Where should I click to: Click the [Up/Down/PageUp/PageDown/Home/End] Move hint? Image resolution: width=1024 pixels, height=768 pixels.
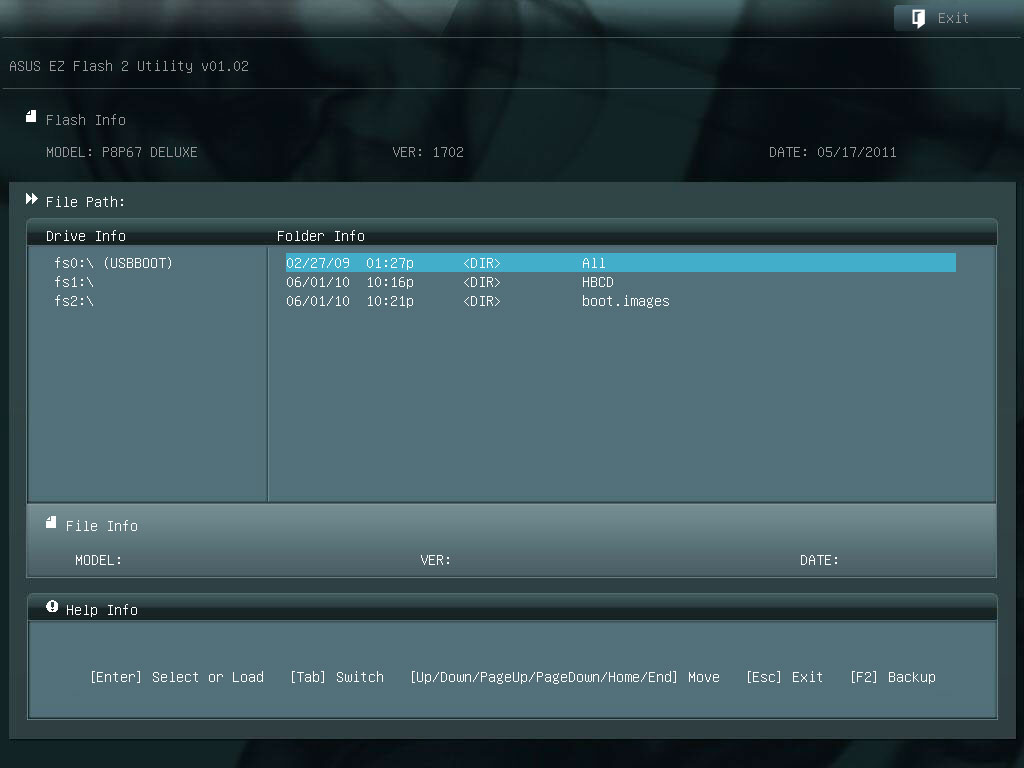point(565,677)
